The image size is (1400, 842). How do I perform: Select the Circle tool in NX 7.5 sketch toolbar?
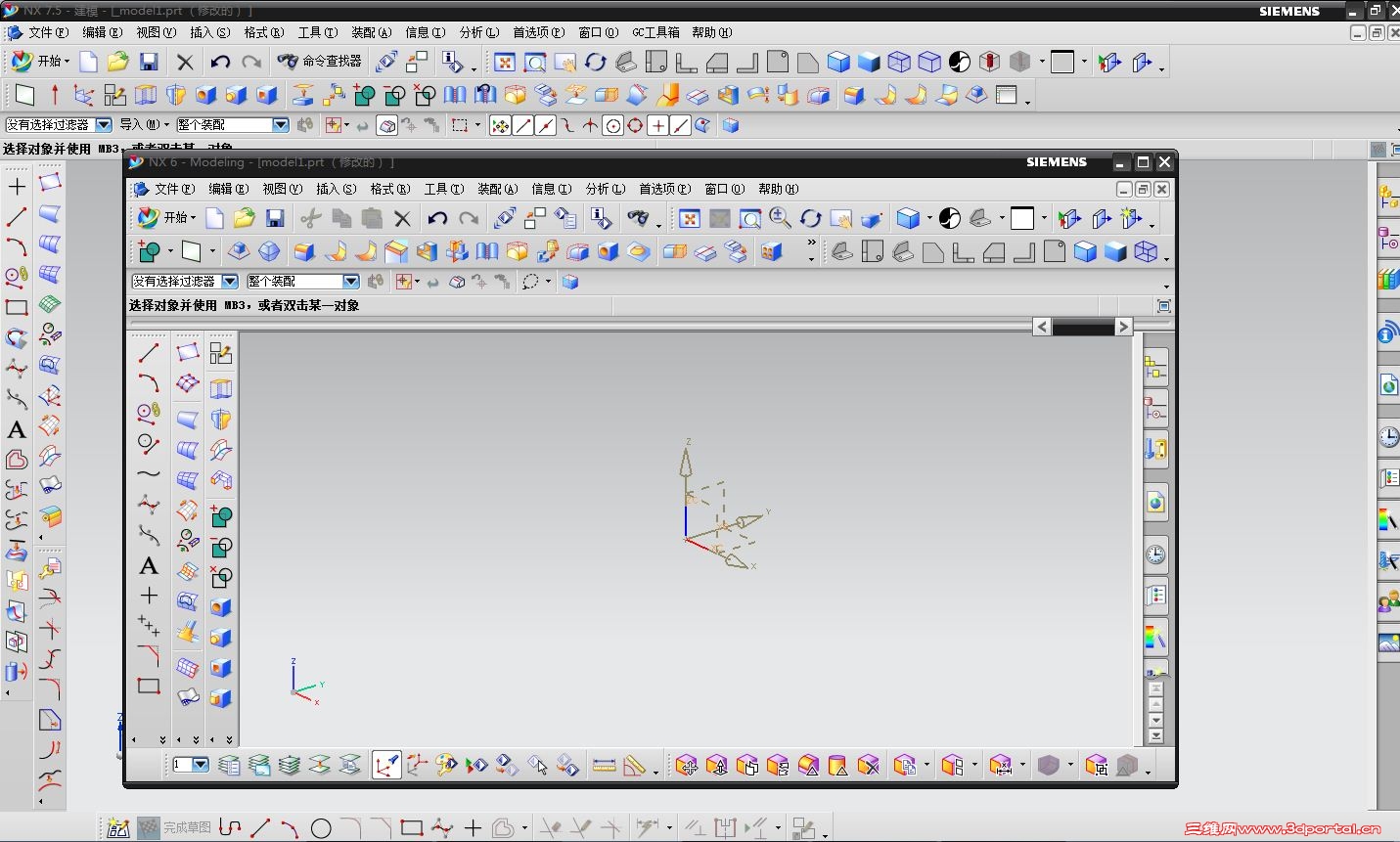point(321,828)
